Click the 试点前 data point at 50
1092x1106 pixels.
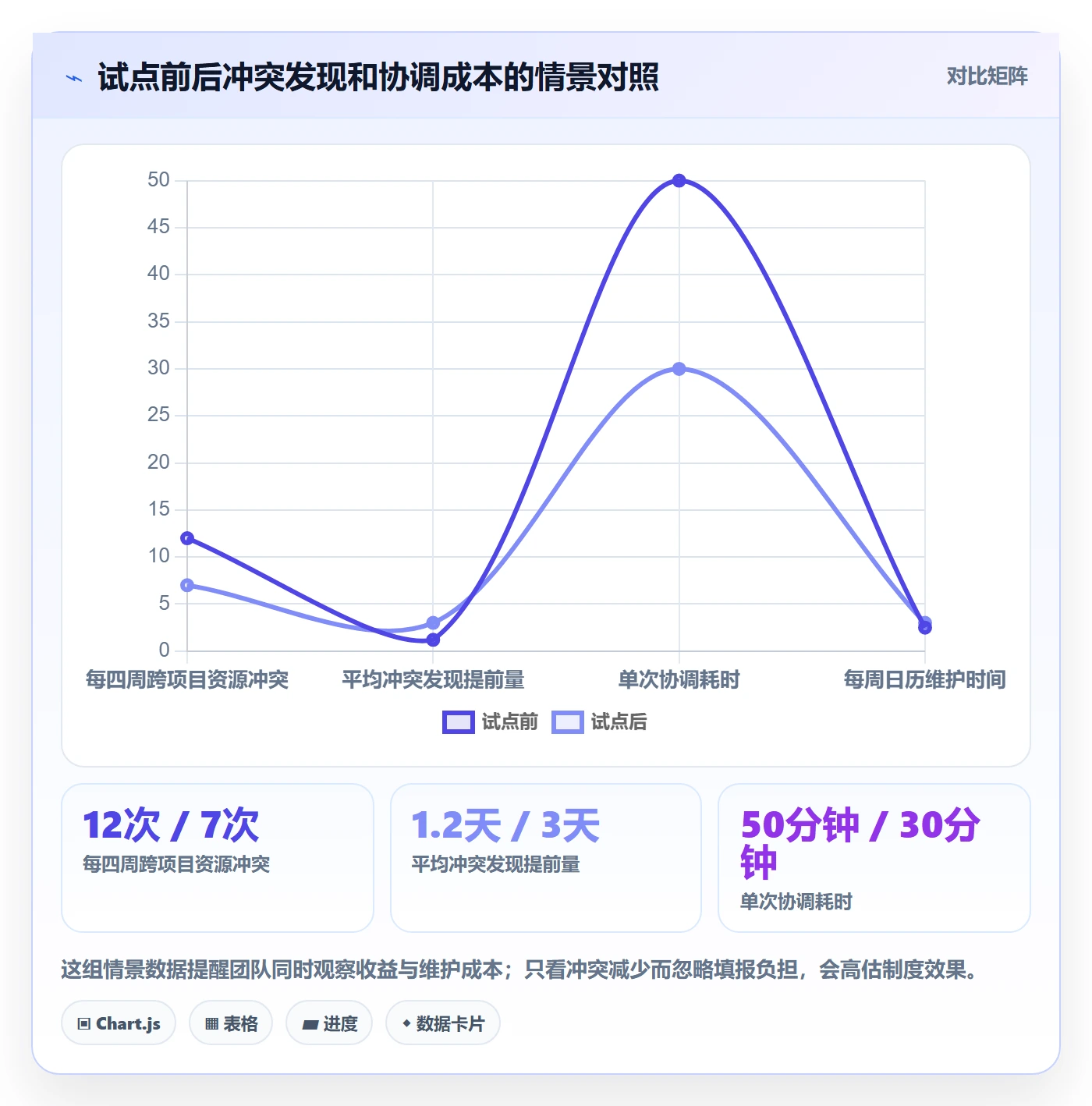click(x=679, y=181)
